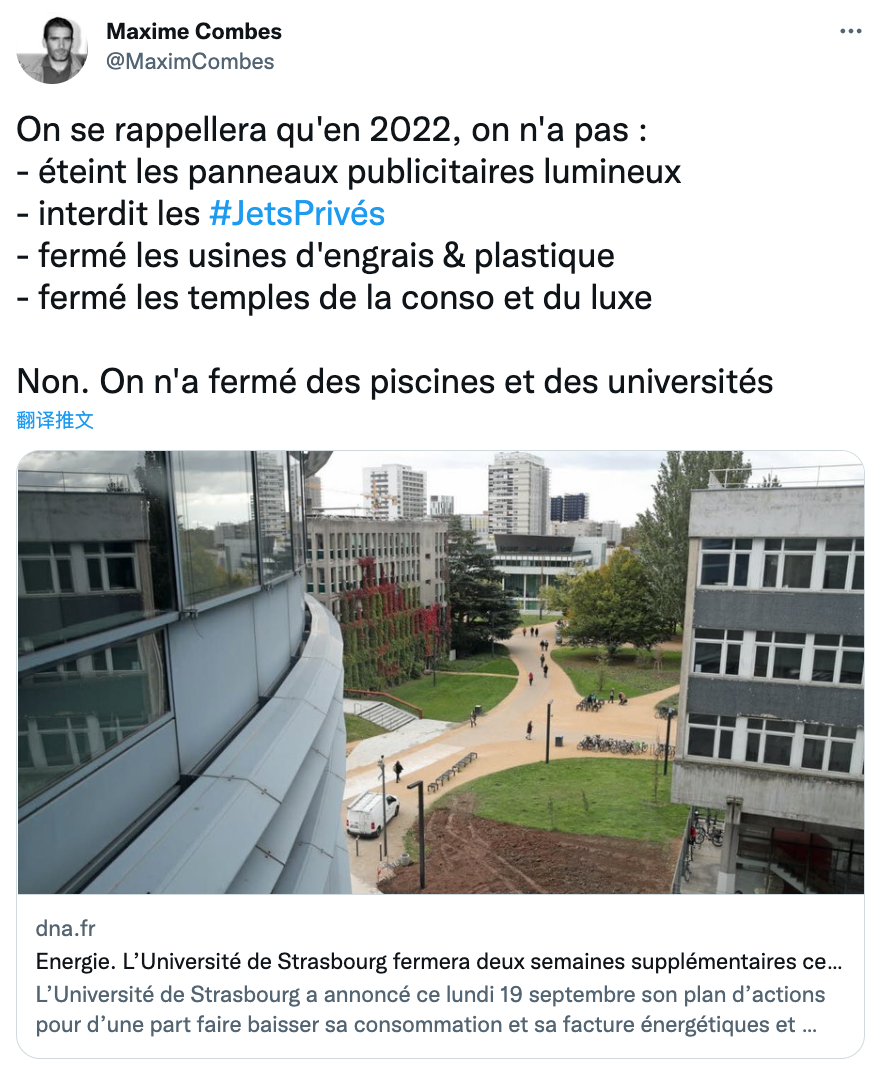Select the line about temples de la conso
This screenshot has width=886, height=1074.
[x=335, y=298]
